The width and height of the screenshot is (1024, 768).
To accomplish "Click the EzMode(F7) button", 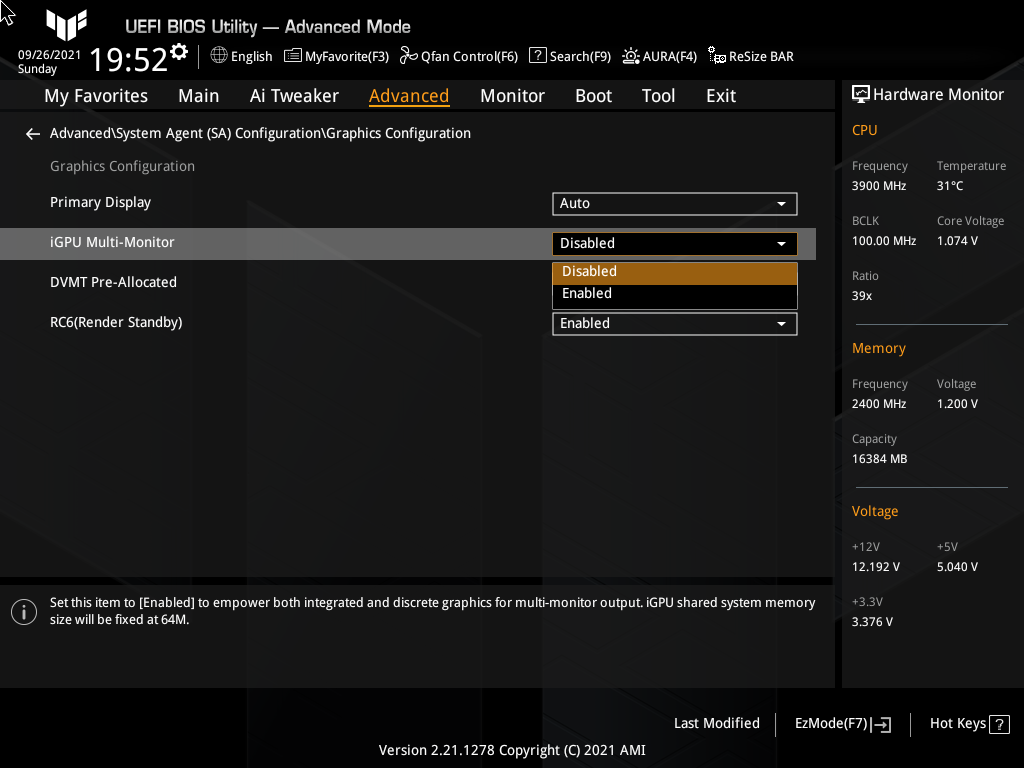I will pyautogui.click(x=841, y=723).
